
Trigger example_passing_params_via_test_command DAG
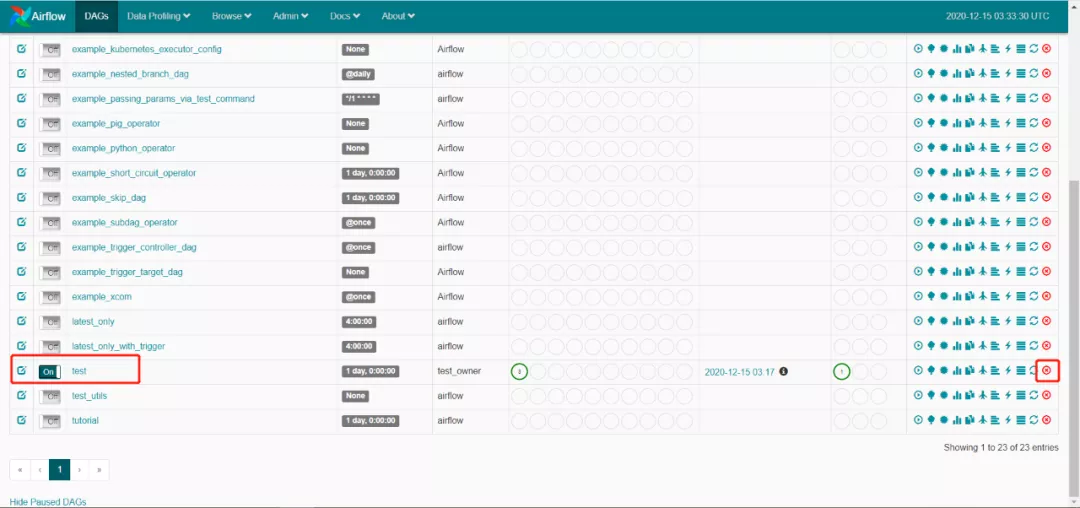917,98
